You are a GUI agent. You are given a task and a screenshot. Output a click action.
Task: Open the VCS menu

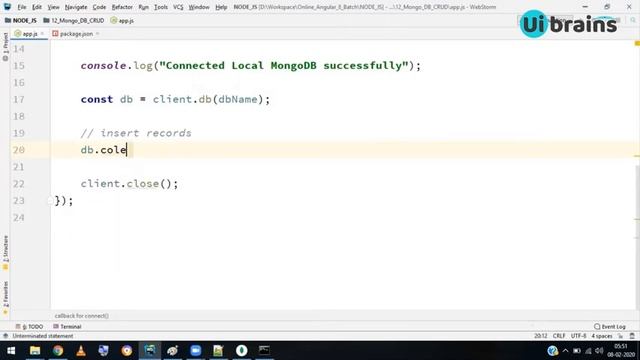coord(178,7)
